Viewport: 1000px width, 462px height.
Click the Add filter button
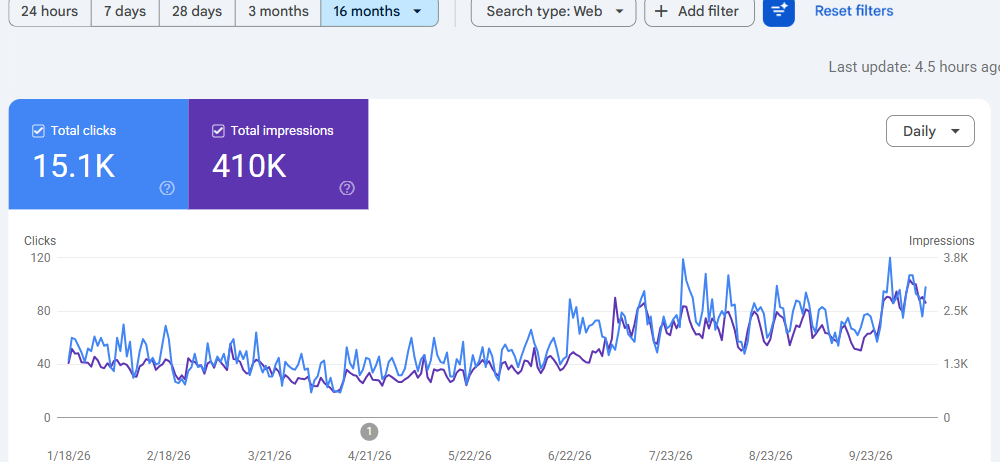699,11
